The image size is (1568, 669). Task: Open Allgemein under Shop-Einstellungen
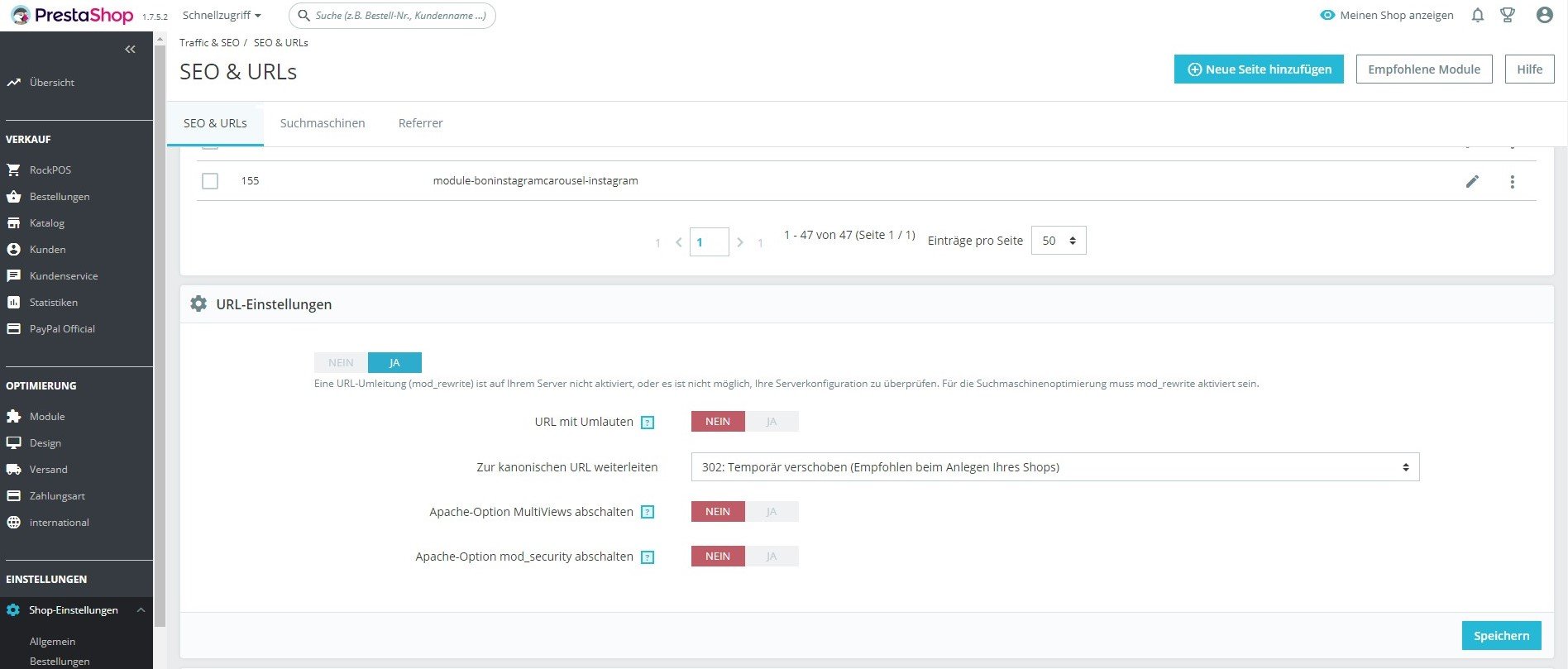coord(52,642)
